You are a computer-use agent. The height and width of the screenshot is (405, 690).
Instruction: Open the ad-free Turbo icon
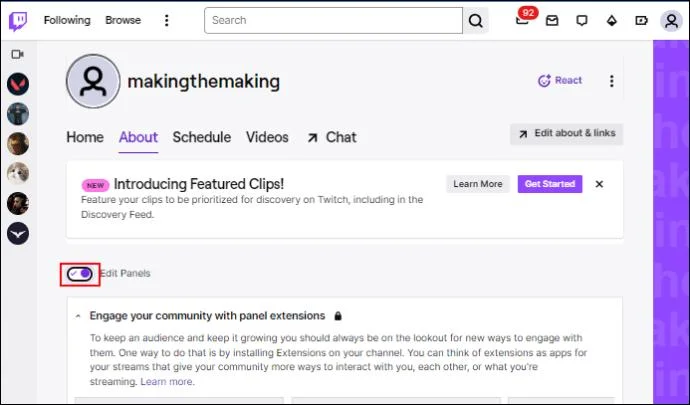[641, 20]
